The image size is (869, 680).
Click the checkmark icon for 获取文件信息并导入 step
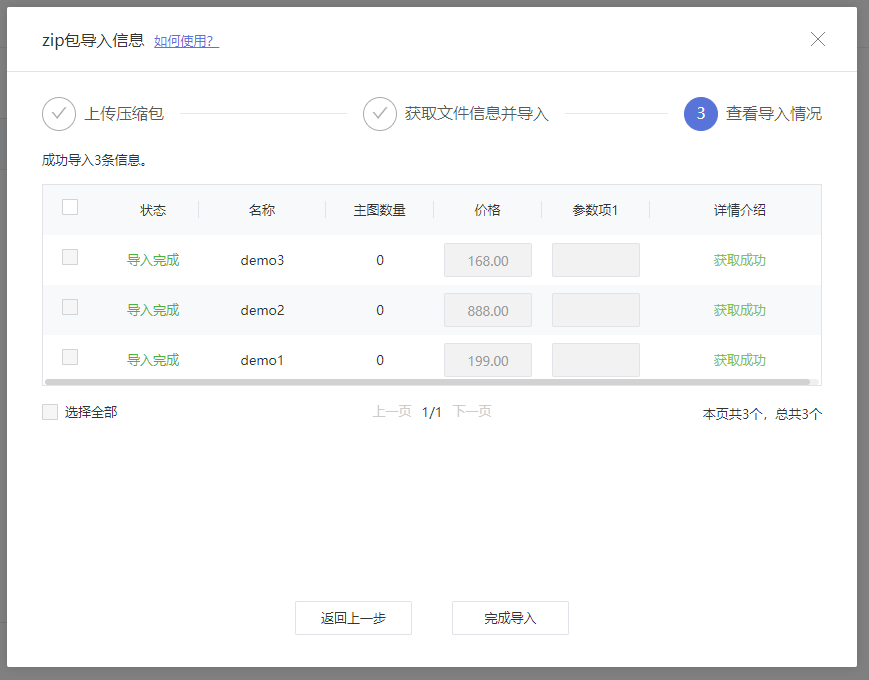point(379,114)
